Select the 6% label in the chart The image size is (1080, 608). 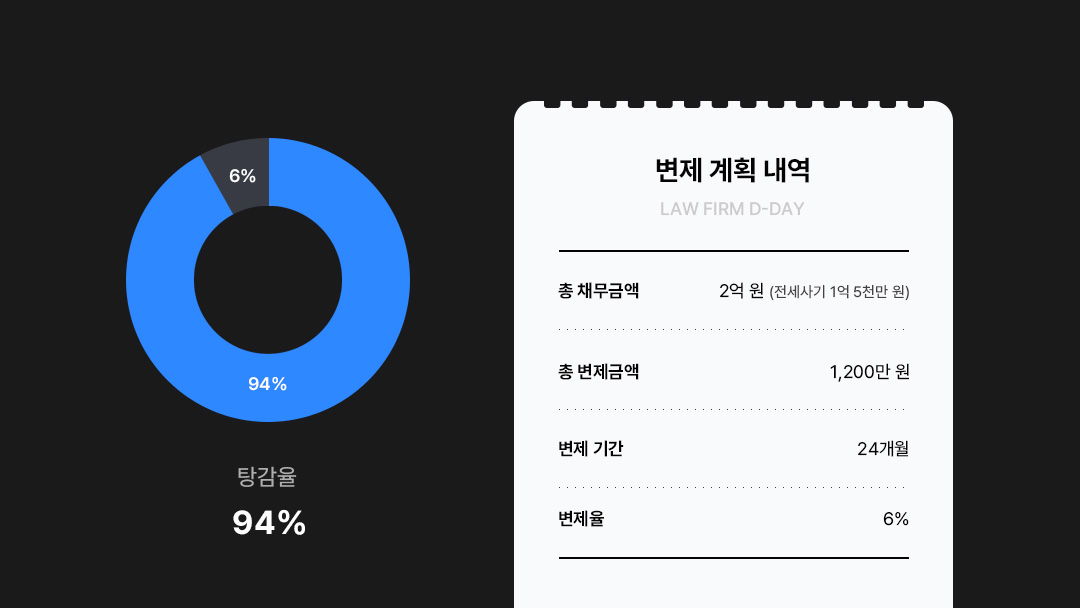tap(242, 176)
